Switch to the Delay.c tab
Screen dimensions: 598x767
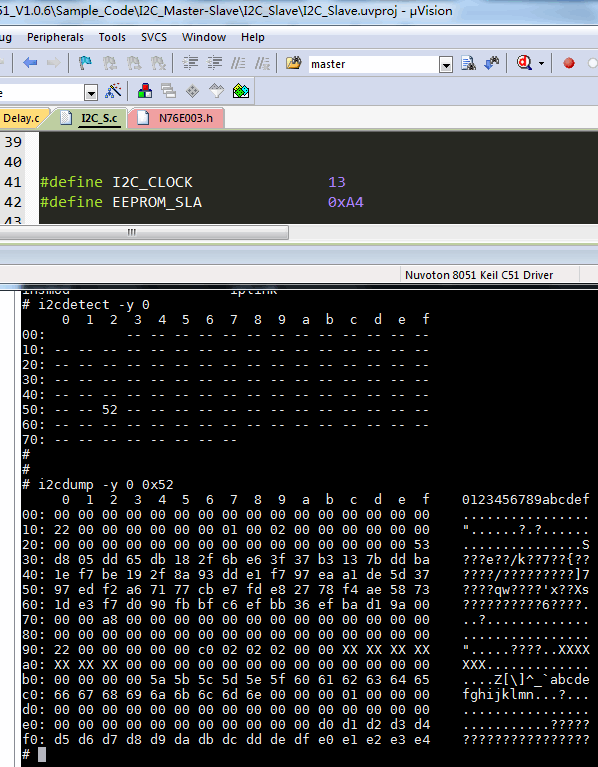pyautogui.click(x=21, y=118)
